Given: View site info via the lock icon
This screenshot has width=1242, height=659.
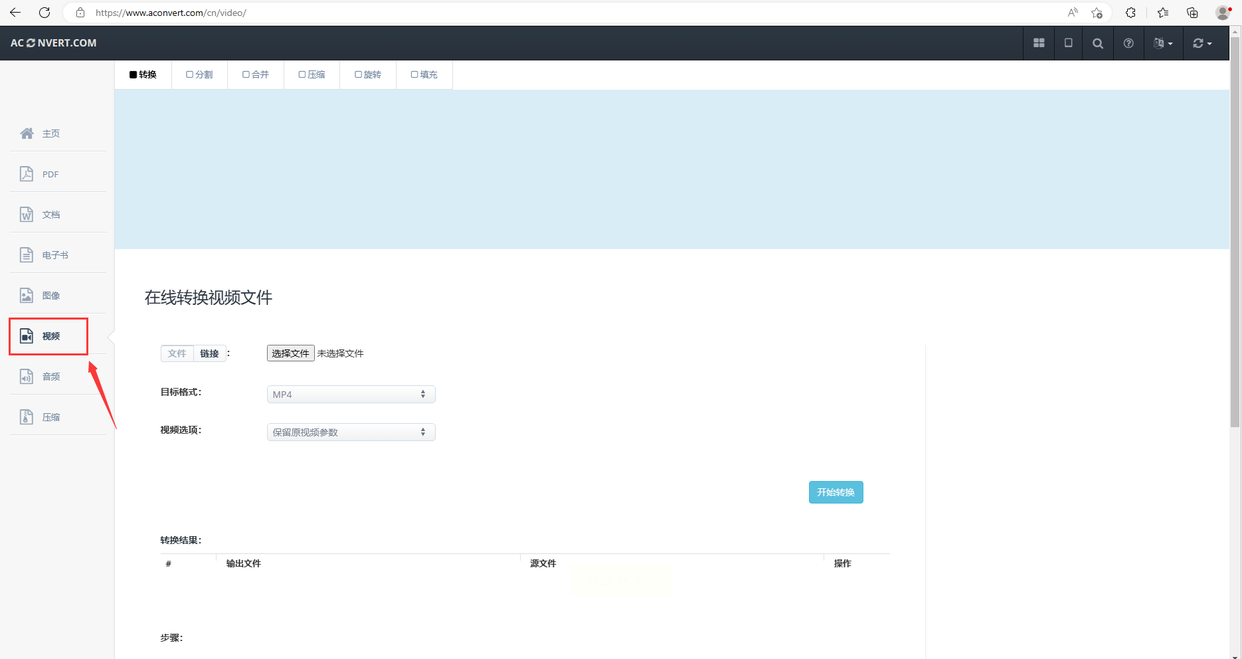Looking at the screenshot, I should coord(80,13).
